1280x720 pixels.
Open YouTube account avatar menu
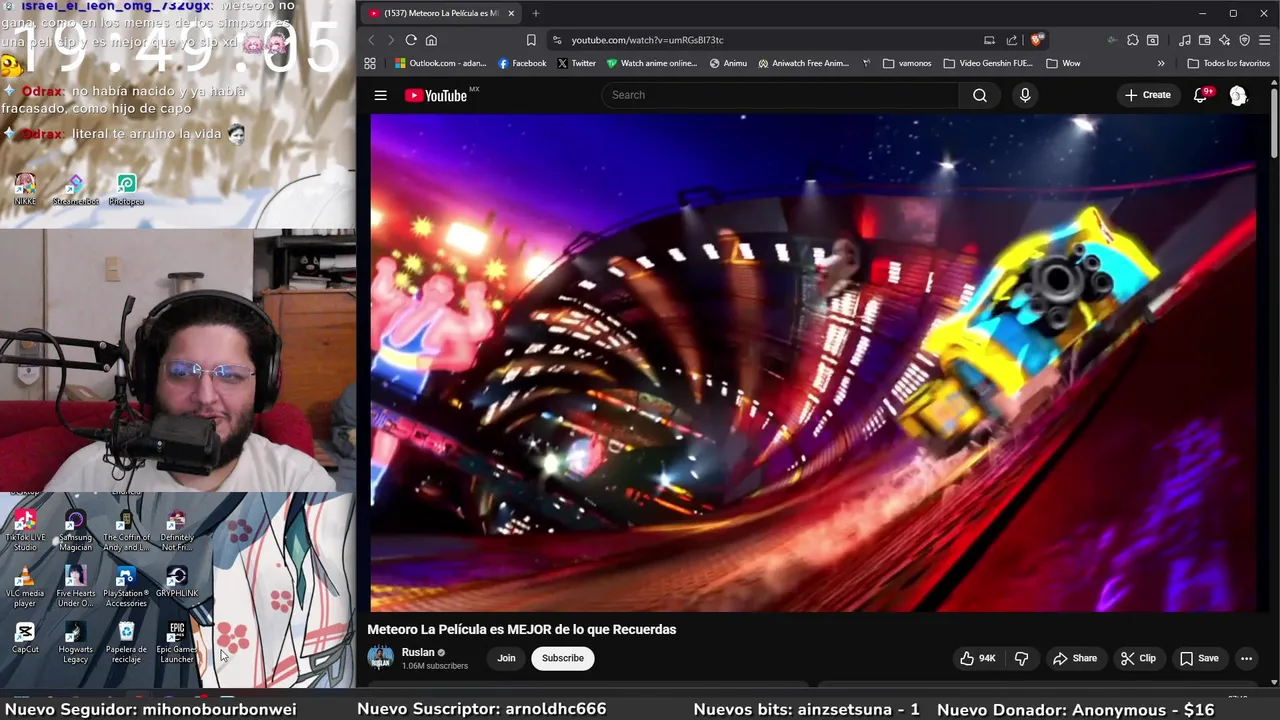[1238, 95]
